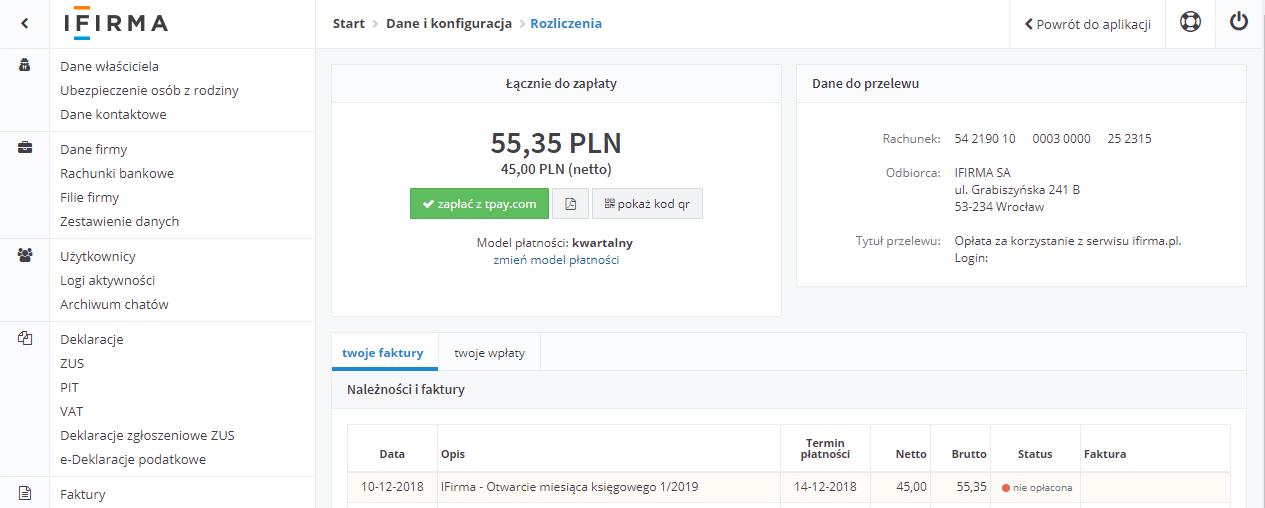Open Dane właściciela menu item
The image size is (1265, 508).
coord(109,66)
